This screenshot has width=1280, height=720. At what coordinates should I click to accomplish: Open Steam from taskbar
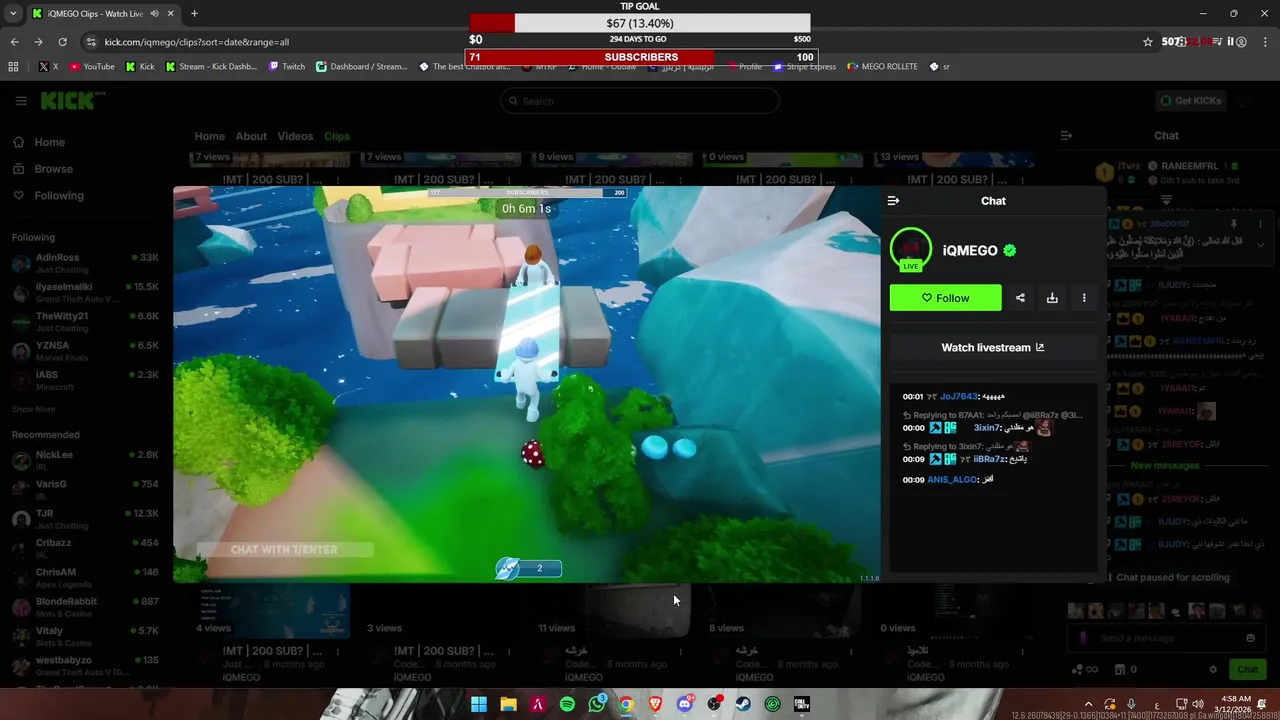[x=743, y=704]
